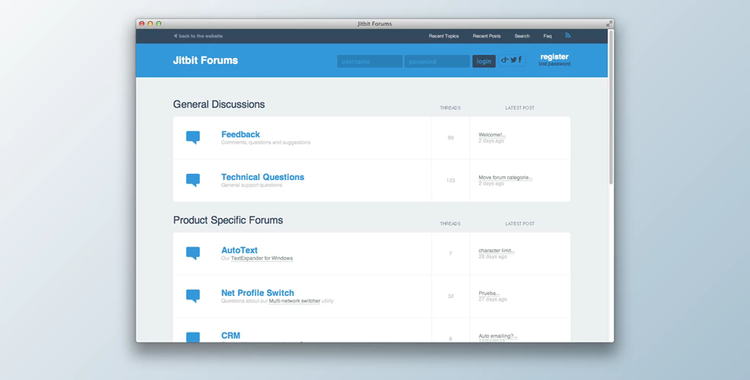750x380 pixels.
Task: Click the Jitbit Forums header title
Action: tap(205, 60)
